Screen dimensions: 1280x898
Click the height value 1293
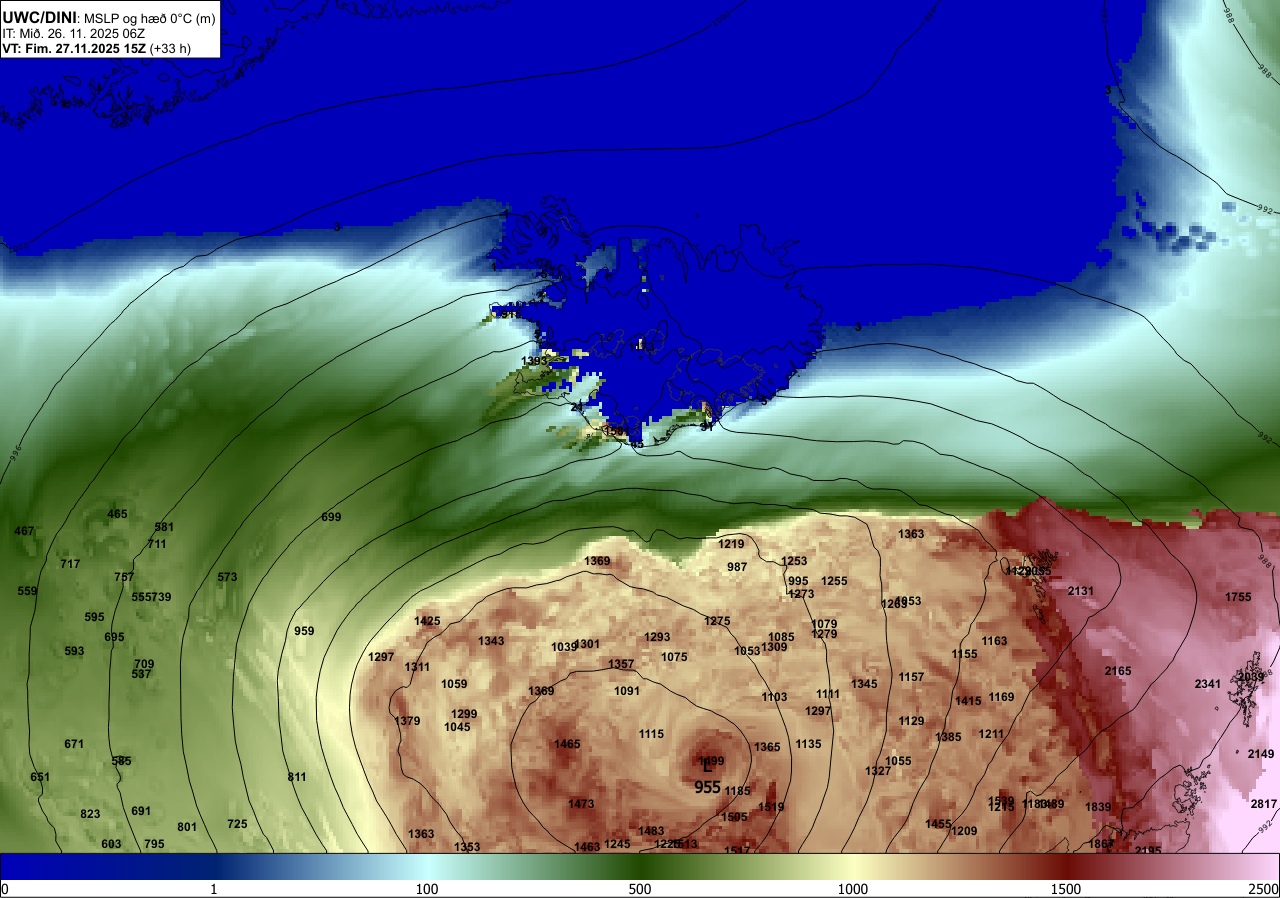tap(657, 637)
